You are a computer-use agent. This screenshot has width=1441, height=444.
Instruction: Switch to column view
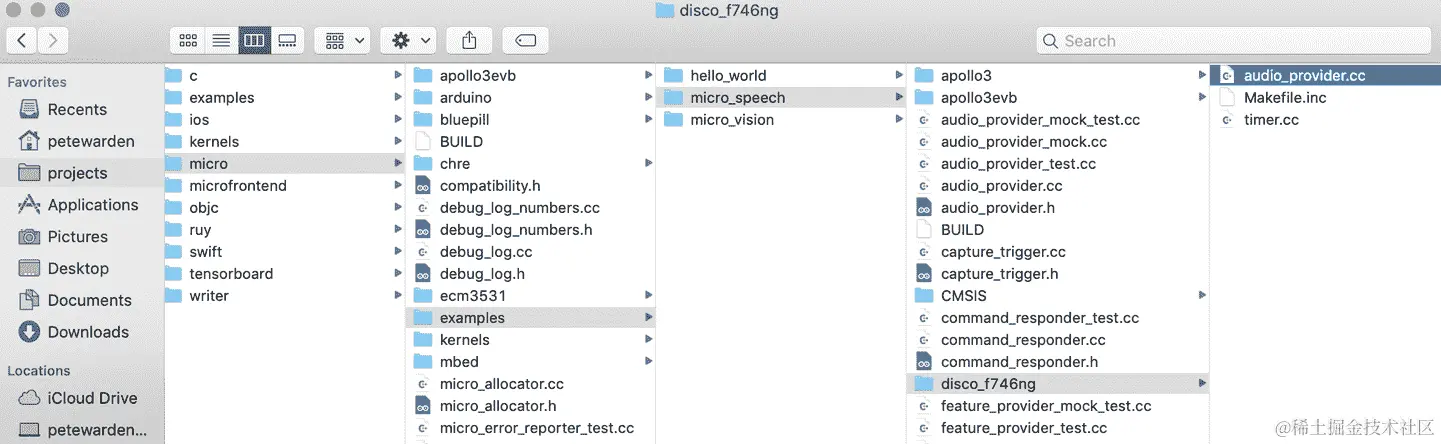254,40
